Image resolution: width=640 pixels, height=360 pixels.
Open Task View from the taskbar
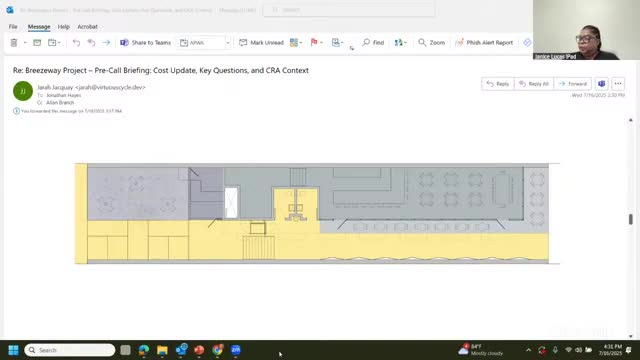pos(125,350)
